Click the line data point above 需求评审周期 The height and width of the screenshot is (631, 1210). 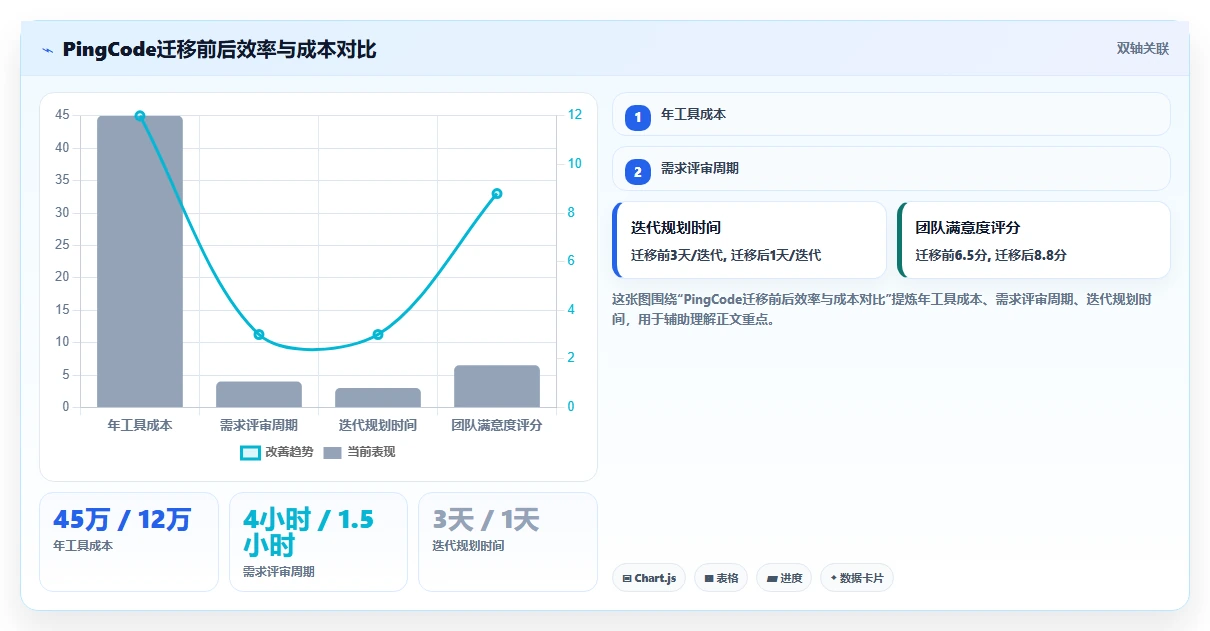(x=259, y=334)
